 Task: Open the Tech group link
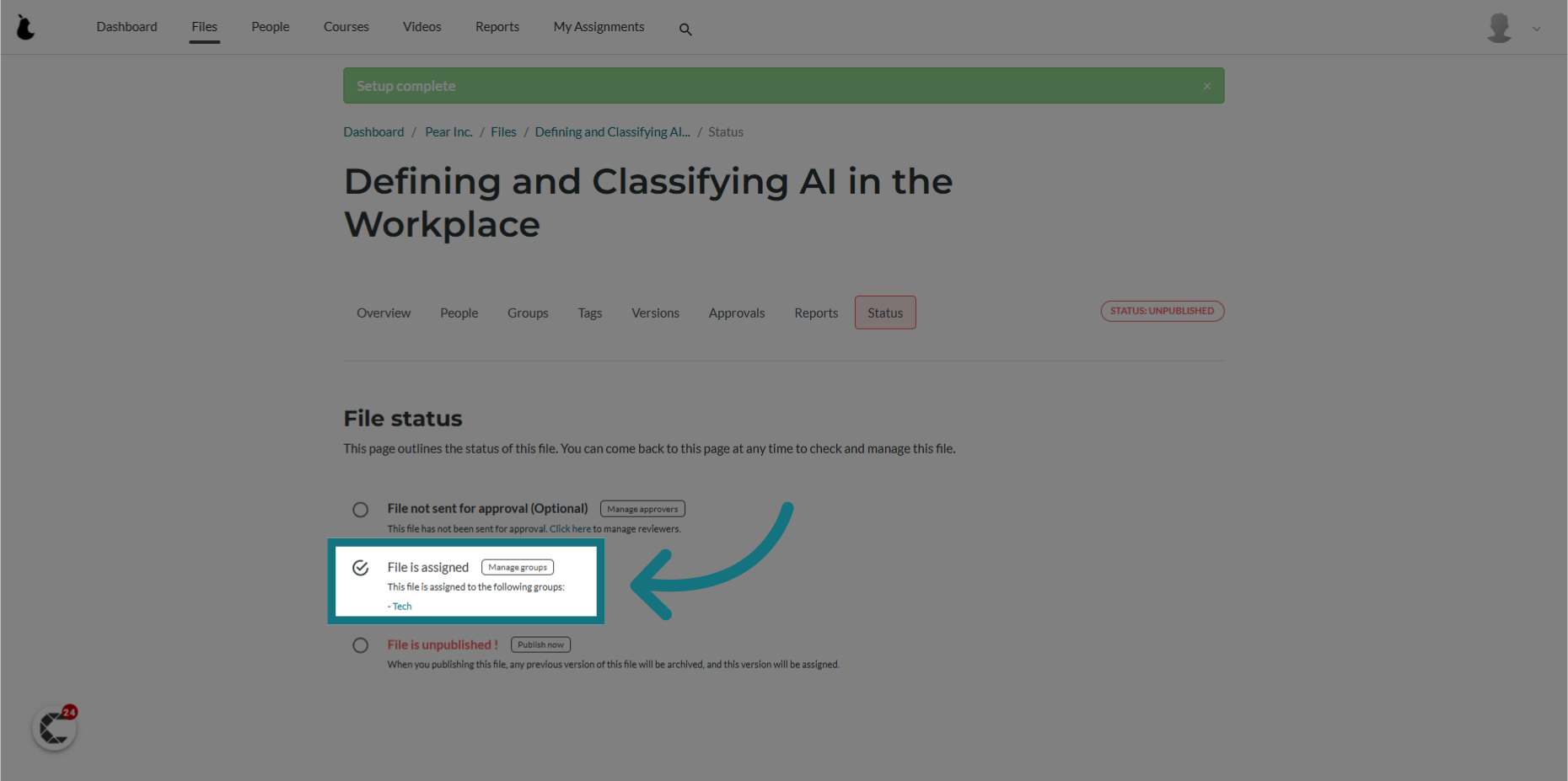point(402,607)
